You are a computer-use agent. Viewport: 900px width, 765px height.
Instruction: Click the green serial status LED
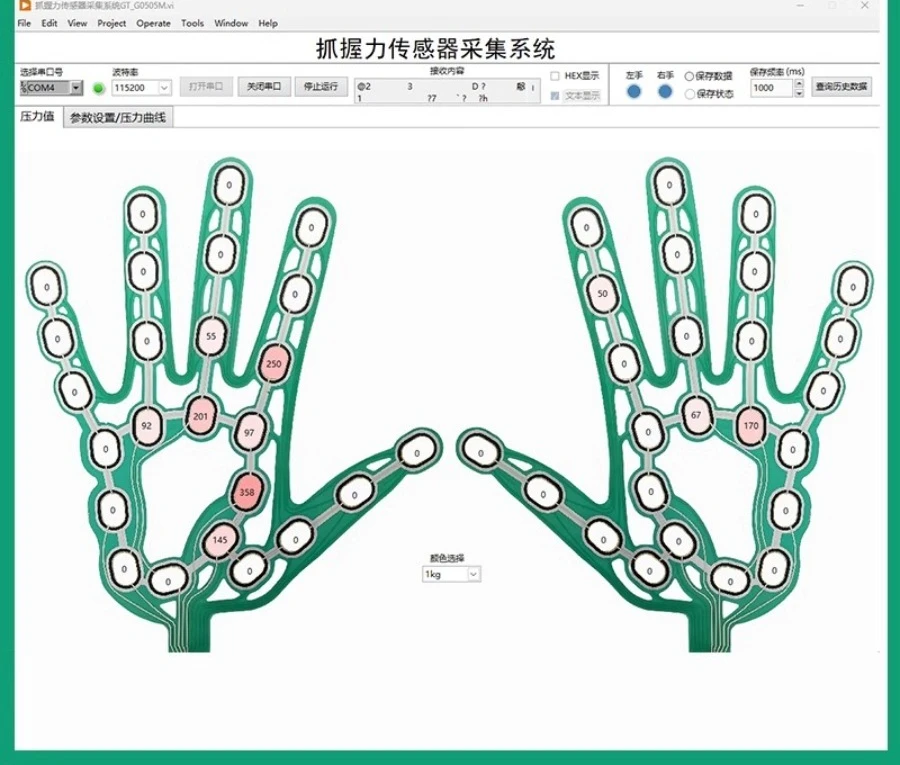pos(98,88)
